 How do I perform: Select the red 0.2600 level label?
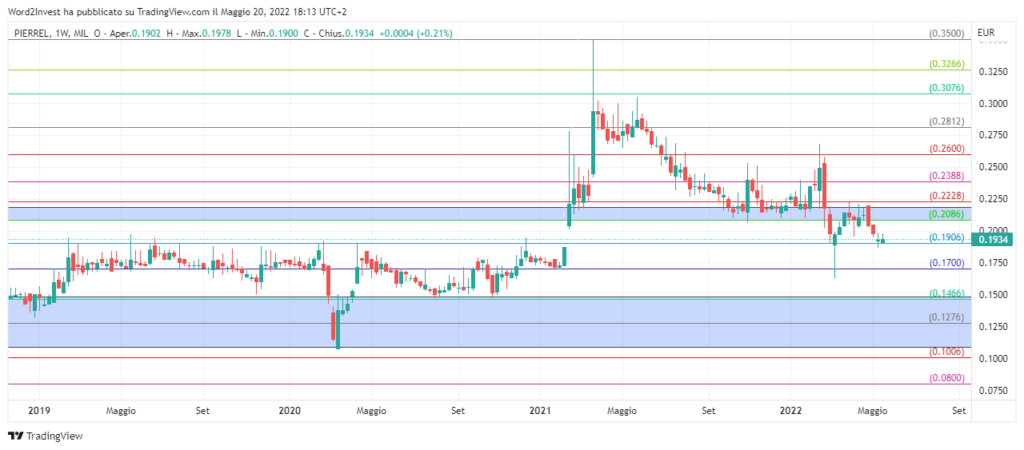946,149
